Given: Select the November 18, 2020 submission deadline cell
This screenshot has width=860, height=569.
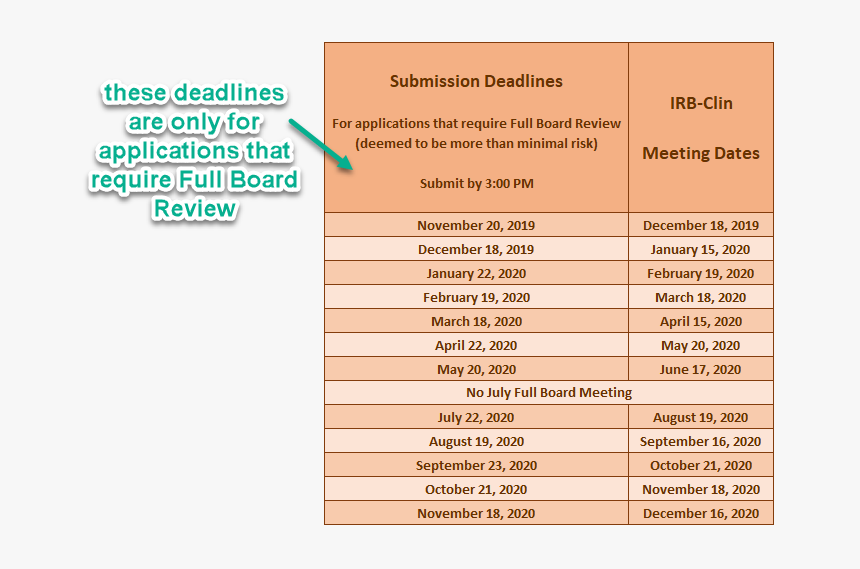Looking at the screenshot, I should (x=476, y=513).
